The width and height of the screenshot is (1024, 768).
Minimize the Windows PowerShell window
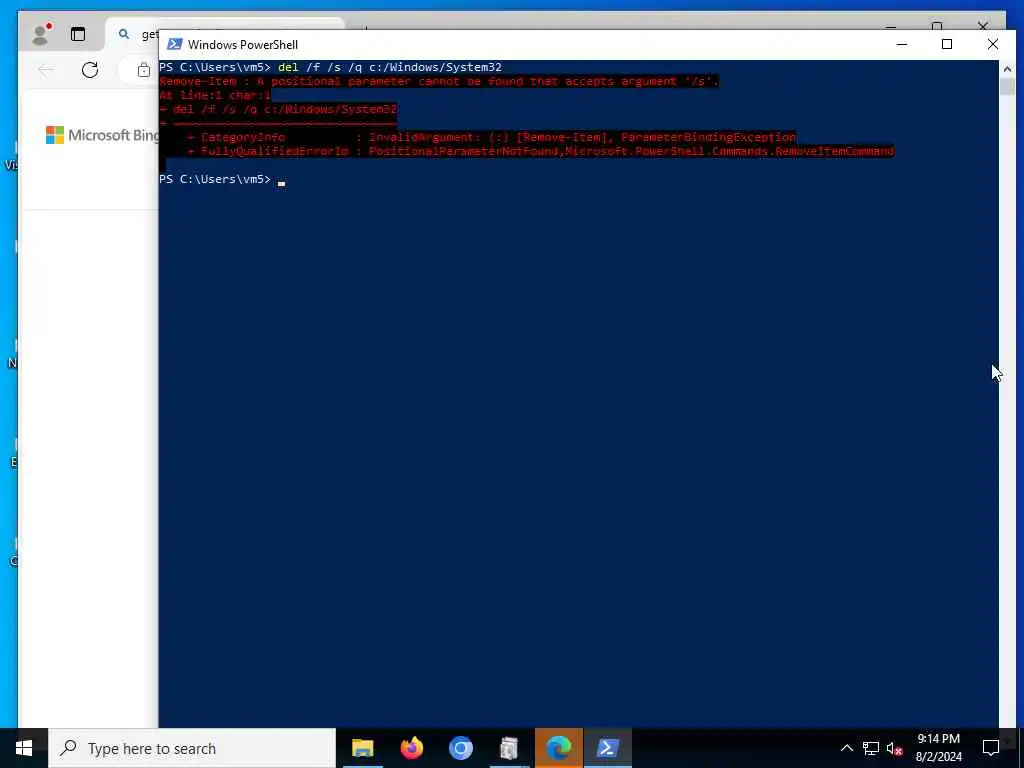pyautogui.click(x=902, y=44)
